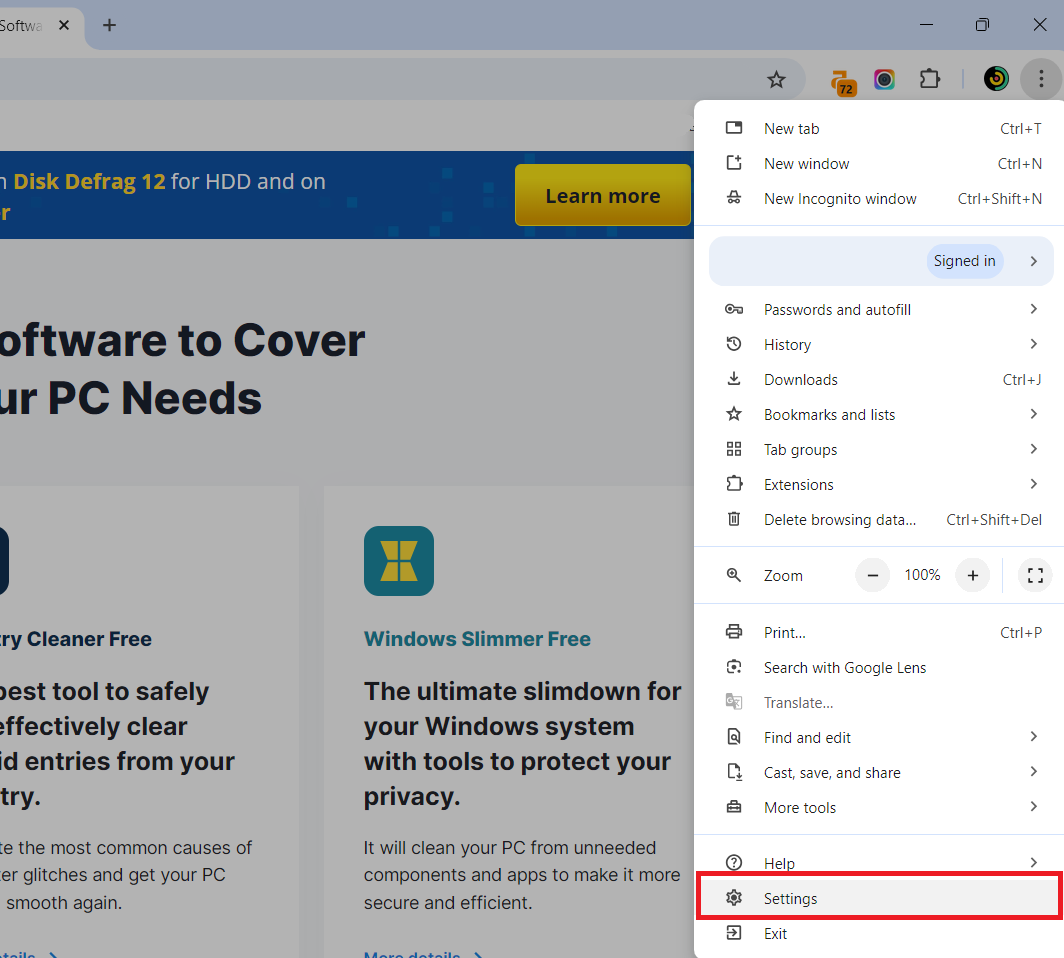Open the Extensions menu entry
Image resolution: width=1064 pixels, height=958 pixels.
[879, 484]
